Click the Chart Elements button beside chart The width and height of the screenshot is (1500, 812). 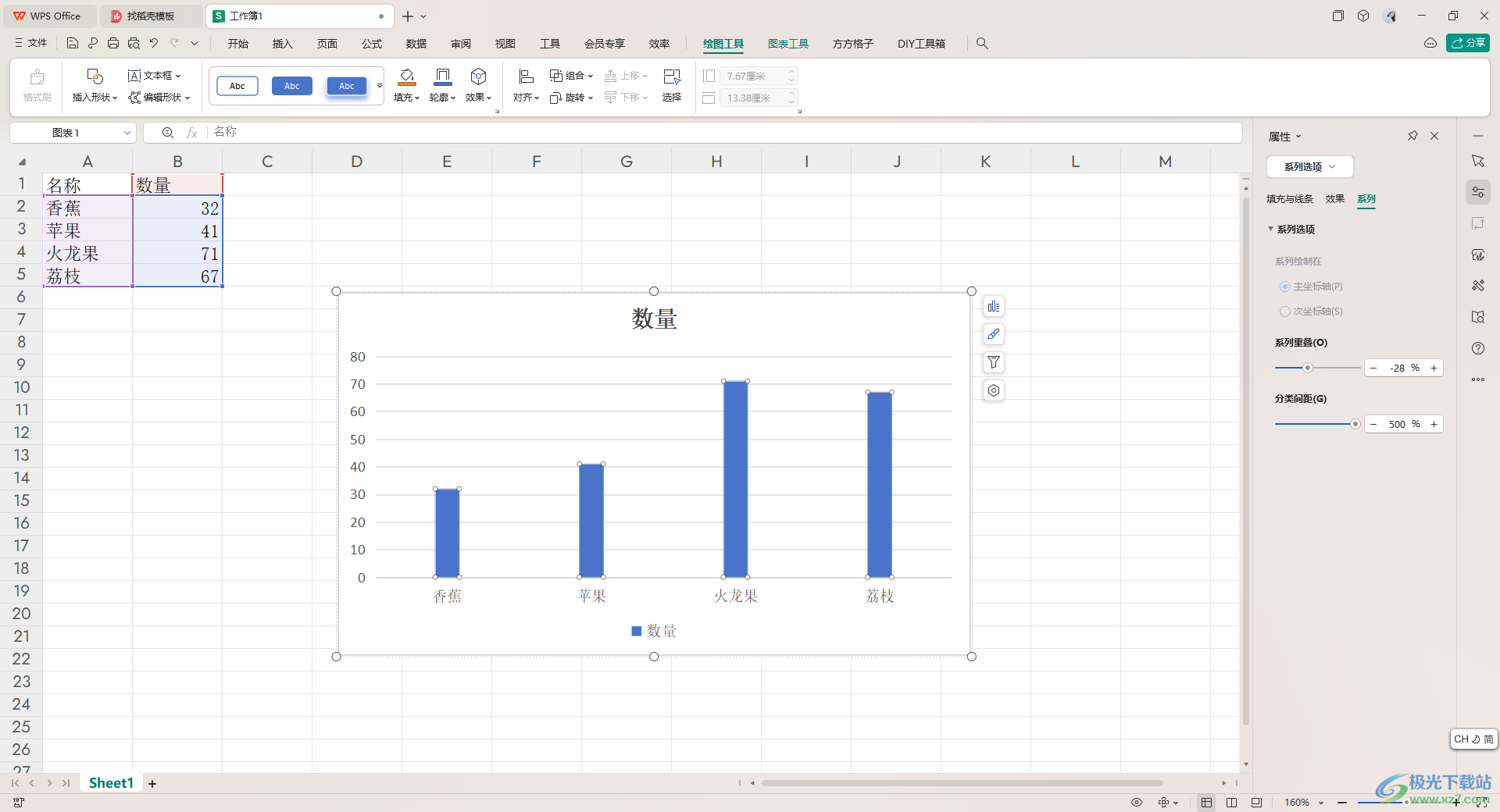pos(993,307)
